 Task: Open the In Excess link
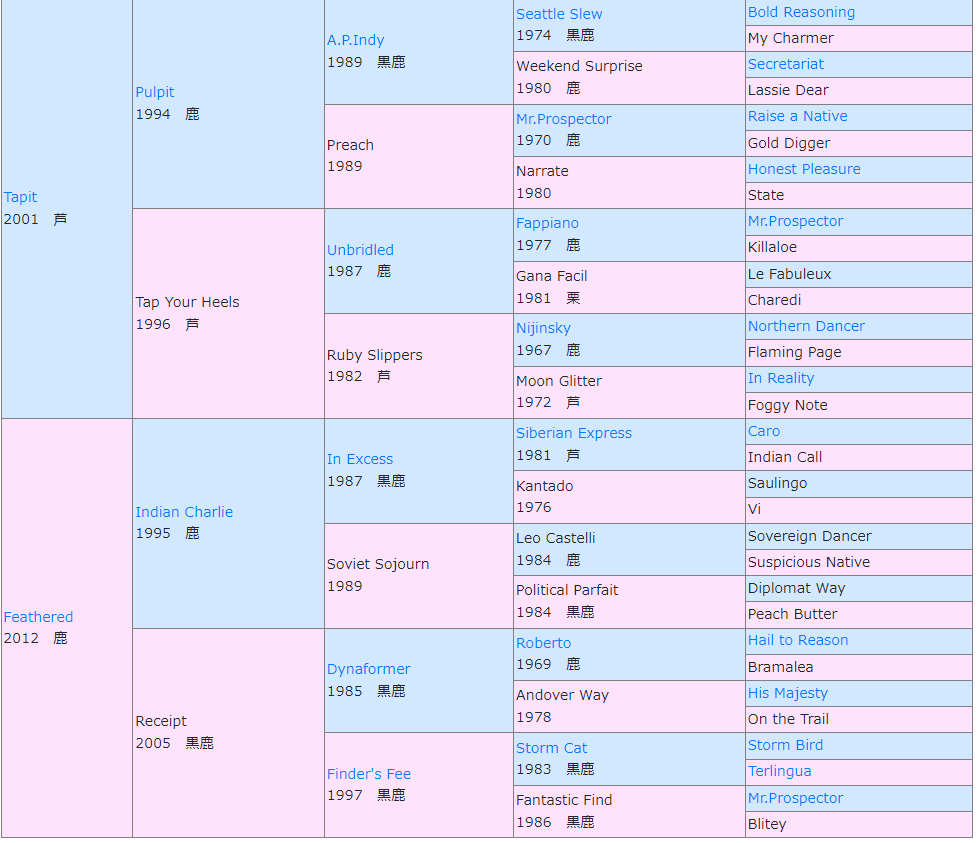360,459
